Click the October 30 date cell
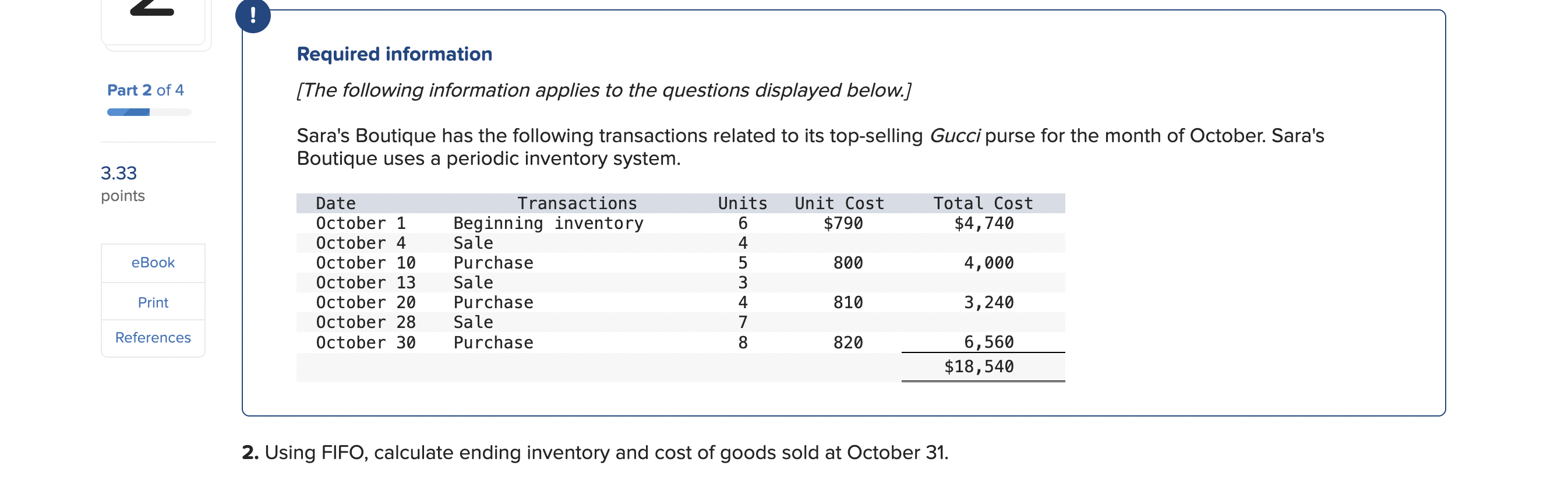The image size is (1568, 494). (365, 343)
